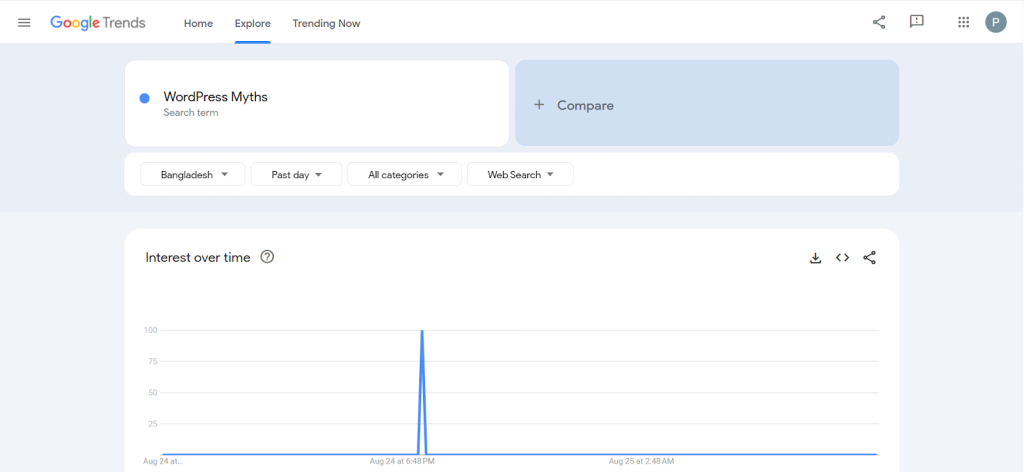The image size is (1024, 472).
Task: Click the Aug 25 at 2:48 AM axis label
Action: click(641, 462)
